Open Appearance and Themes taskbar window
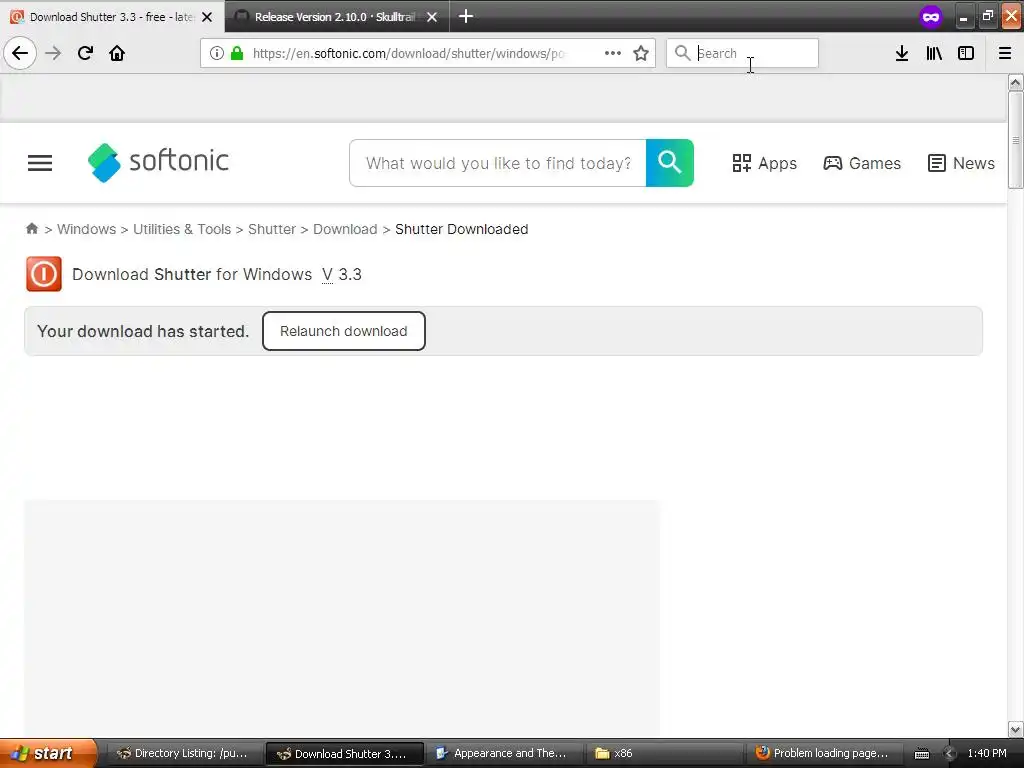This screenshot has width=1024, height=768. pyautogui.click(x=505, y=753)
